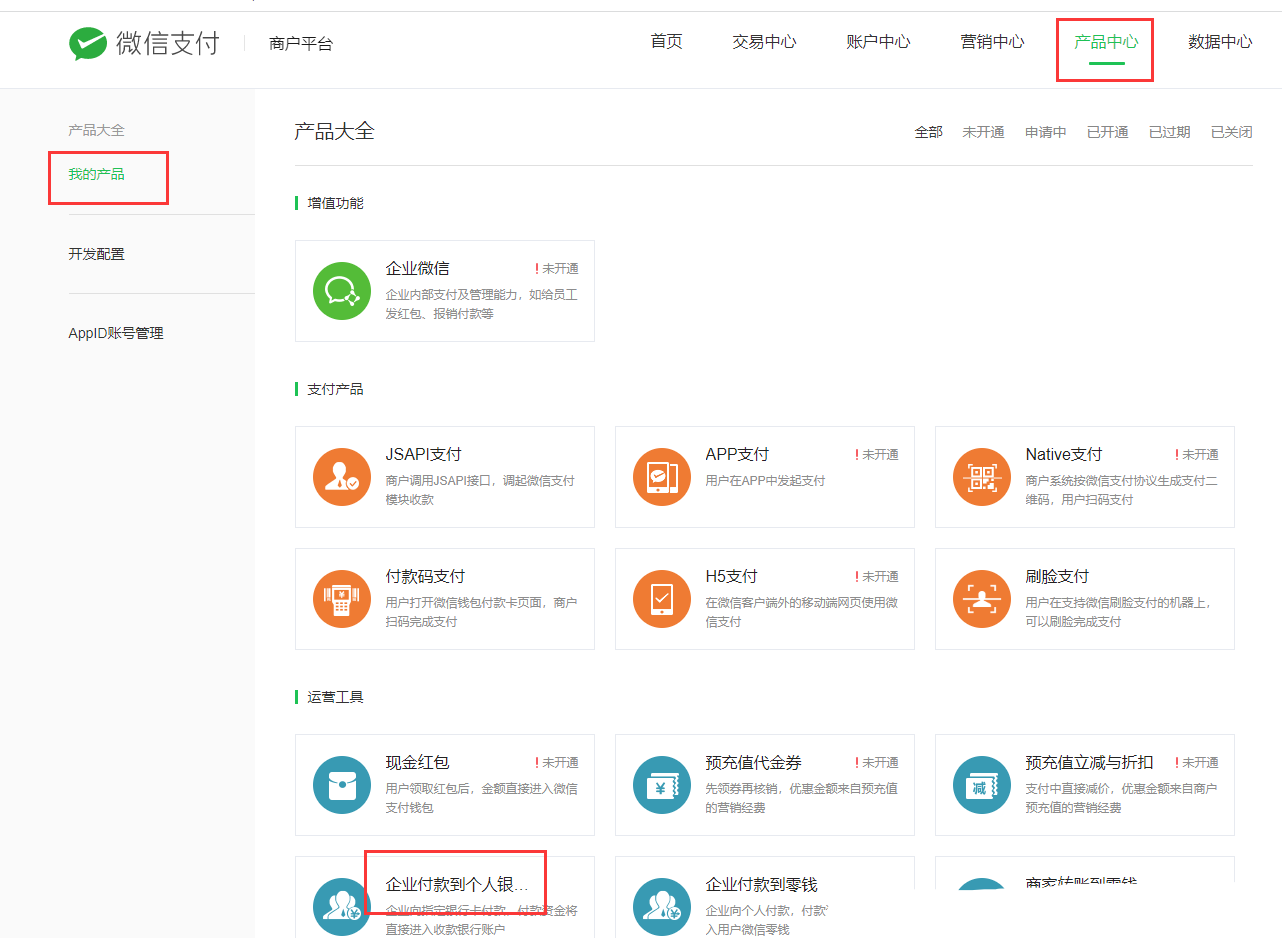Select the 预充值代金券 coupon icon

[x=662, y=785]
